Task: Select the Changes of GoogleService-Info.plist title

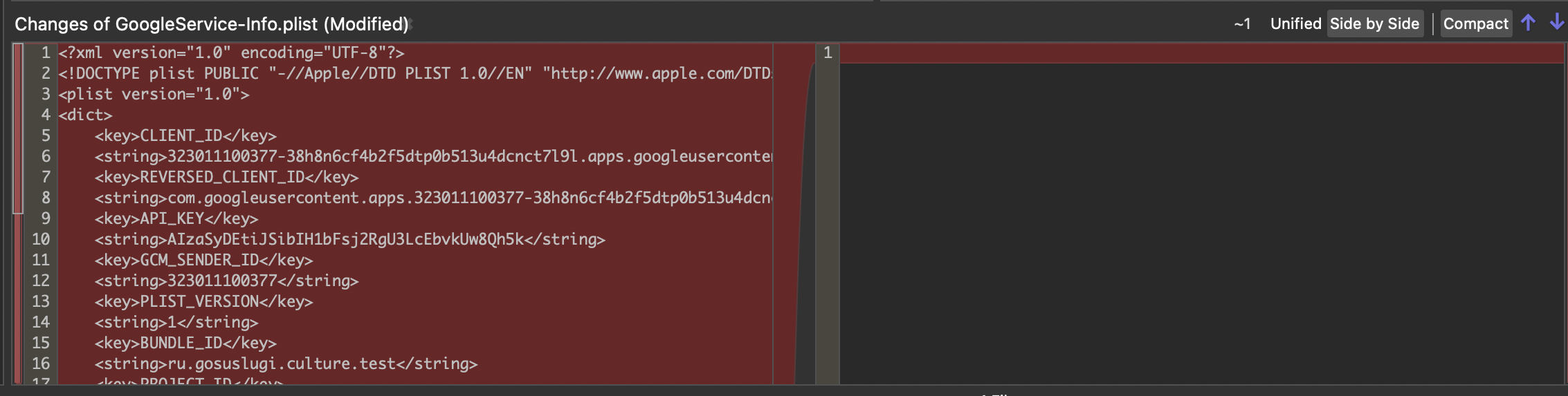Action: pos(211,24)
